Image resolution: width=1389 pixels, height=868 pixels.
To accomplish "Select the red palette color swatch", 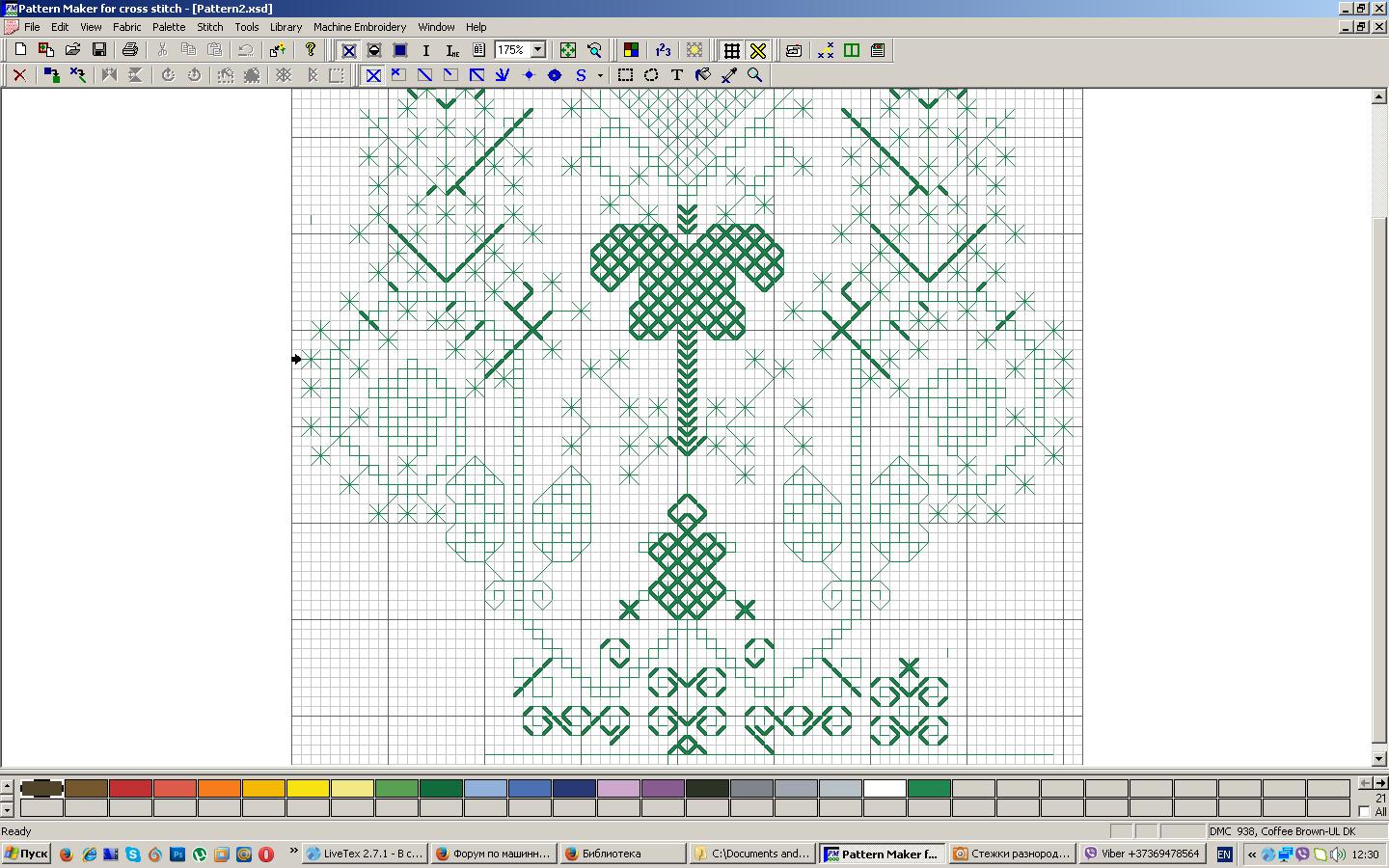I will (130, 788).
